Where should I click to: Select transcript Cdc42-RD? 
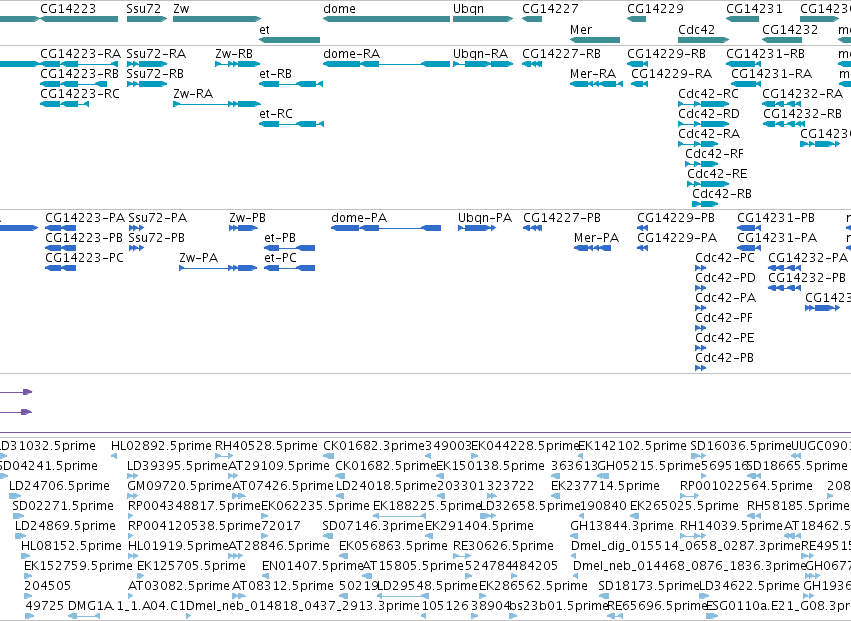tap(709, 114)
